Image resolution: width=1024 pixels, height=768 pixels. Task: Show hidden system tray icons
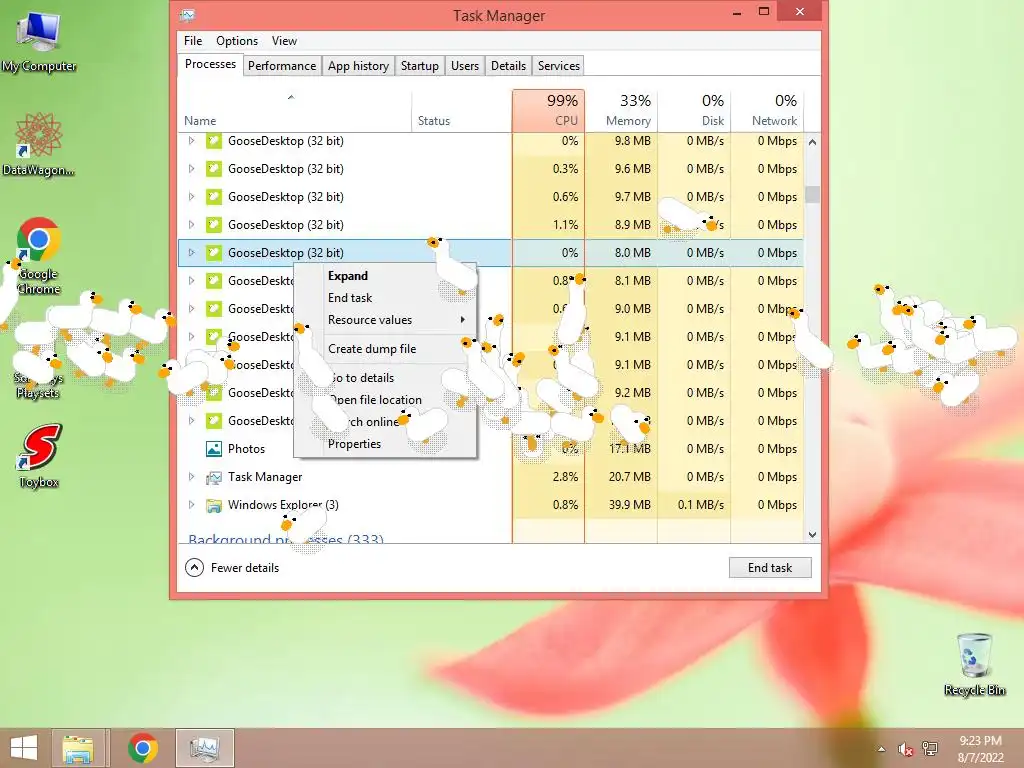coord(882,749)
